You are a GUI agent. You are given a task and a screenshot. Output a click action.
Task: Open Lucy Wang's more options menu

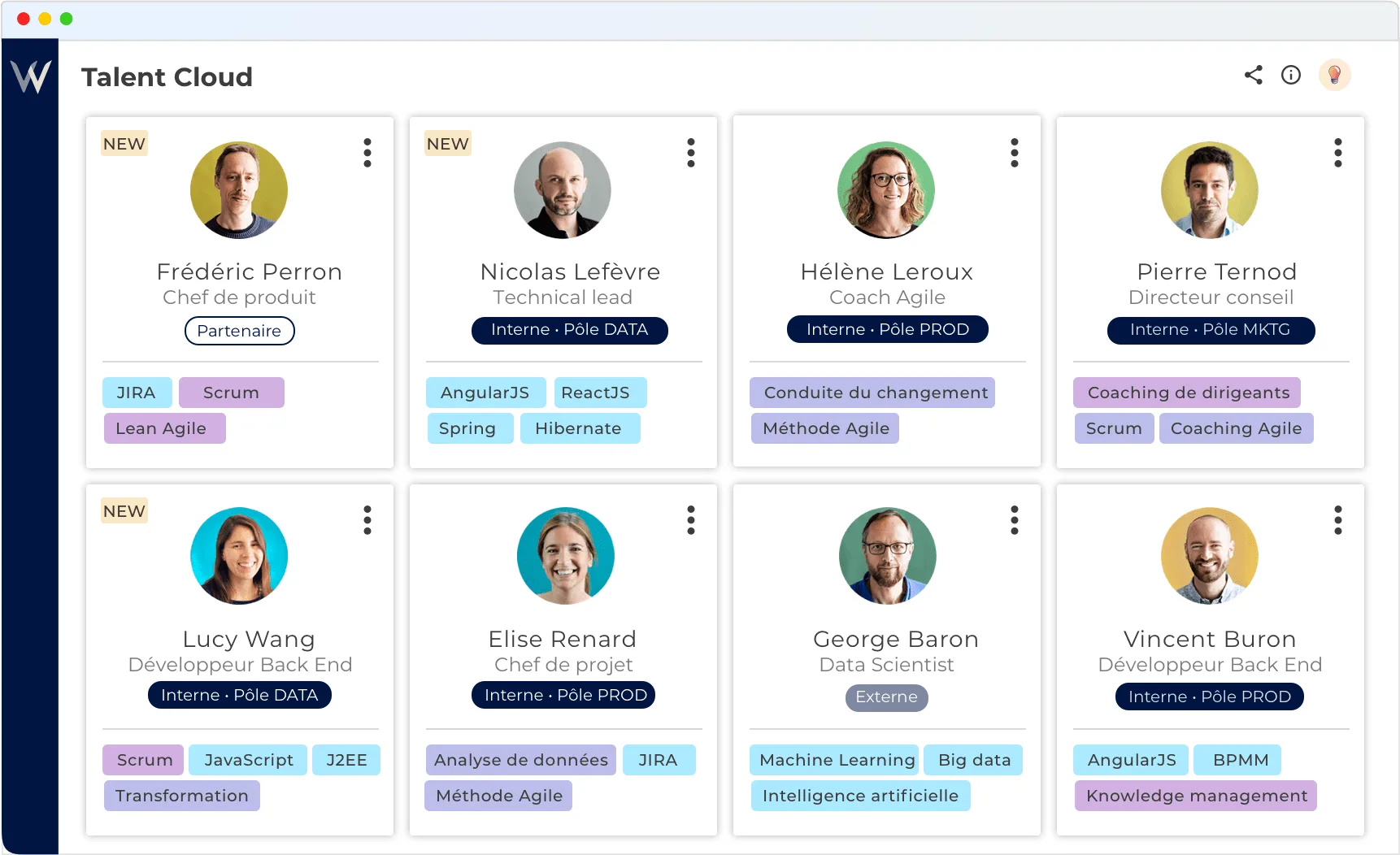367,520
